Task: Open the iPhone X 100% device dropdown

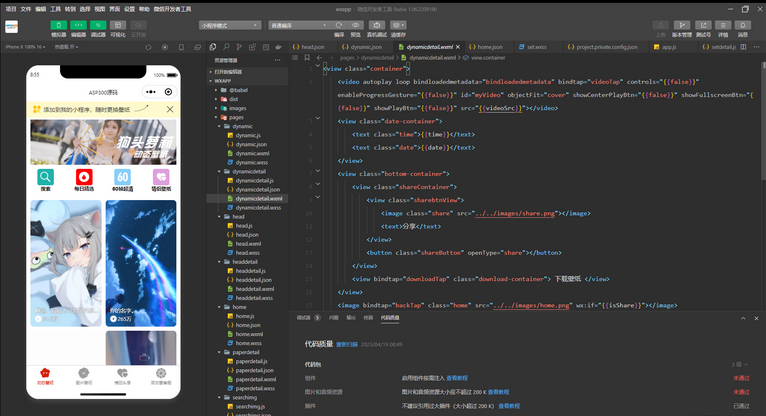Action: [x=25, y=47]
